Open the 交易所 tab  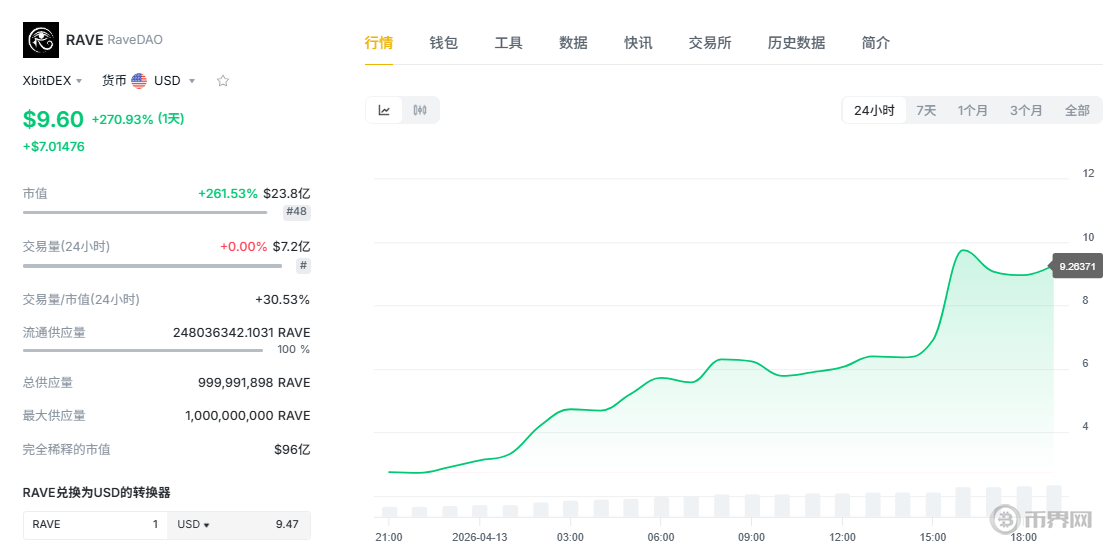click(710, 43)
